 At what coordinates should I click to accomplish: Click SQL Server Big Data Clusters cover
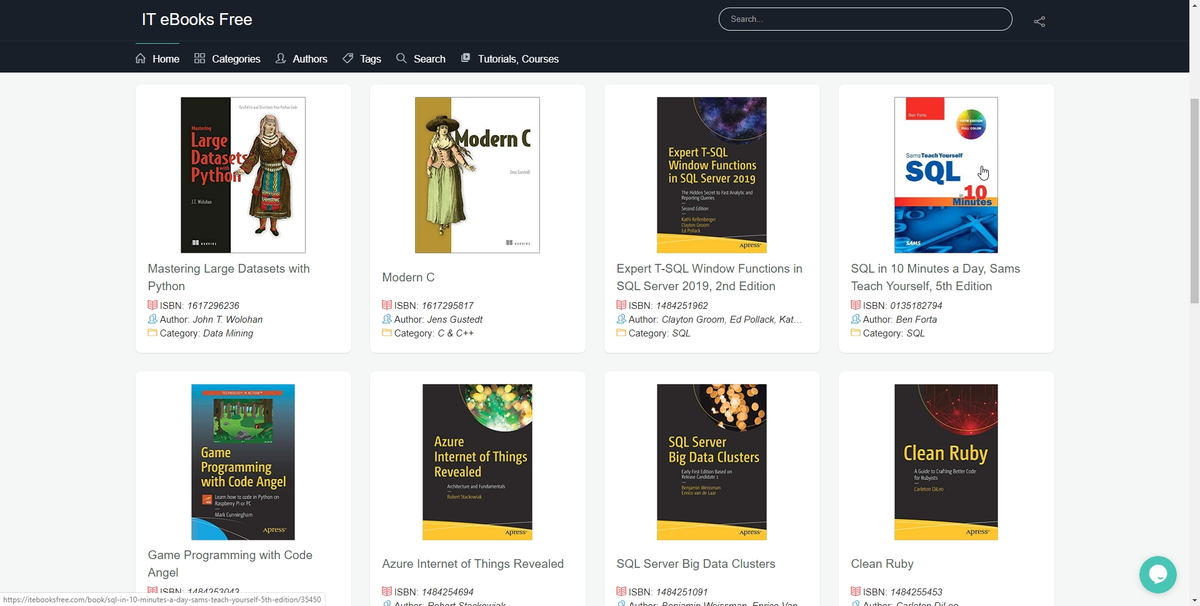(x=711, y=462)
